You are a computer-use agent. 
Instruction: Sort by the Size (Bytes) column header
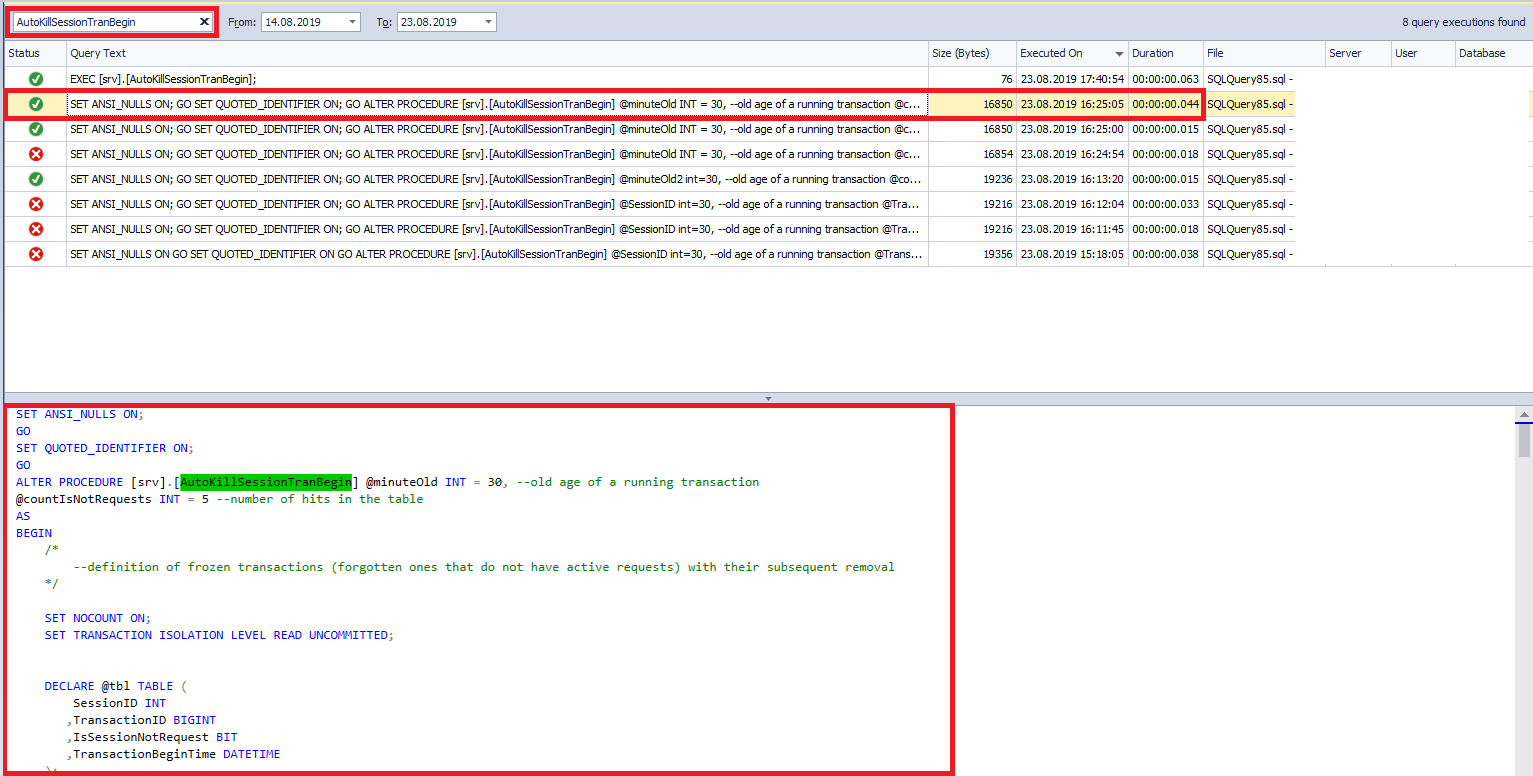(x=972, y=53)
